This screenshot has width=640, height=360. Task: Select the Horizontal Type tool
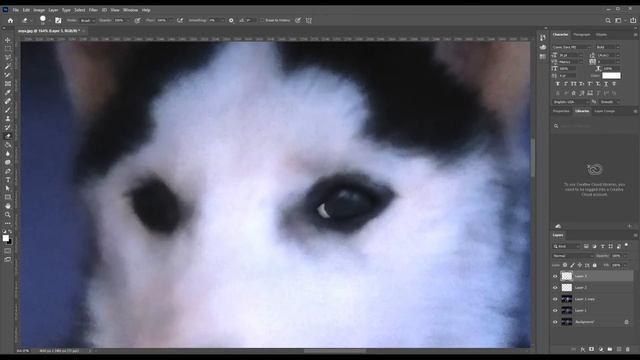pyautogui.click(x=7, y=180)
